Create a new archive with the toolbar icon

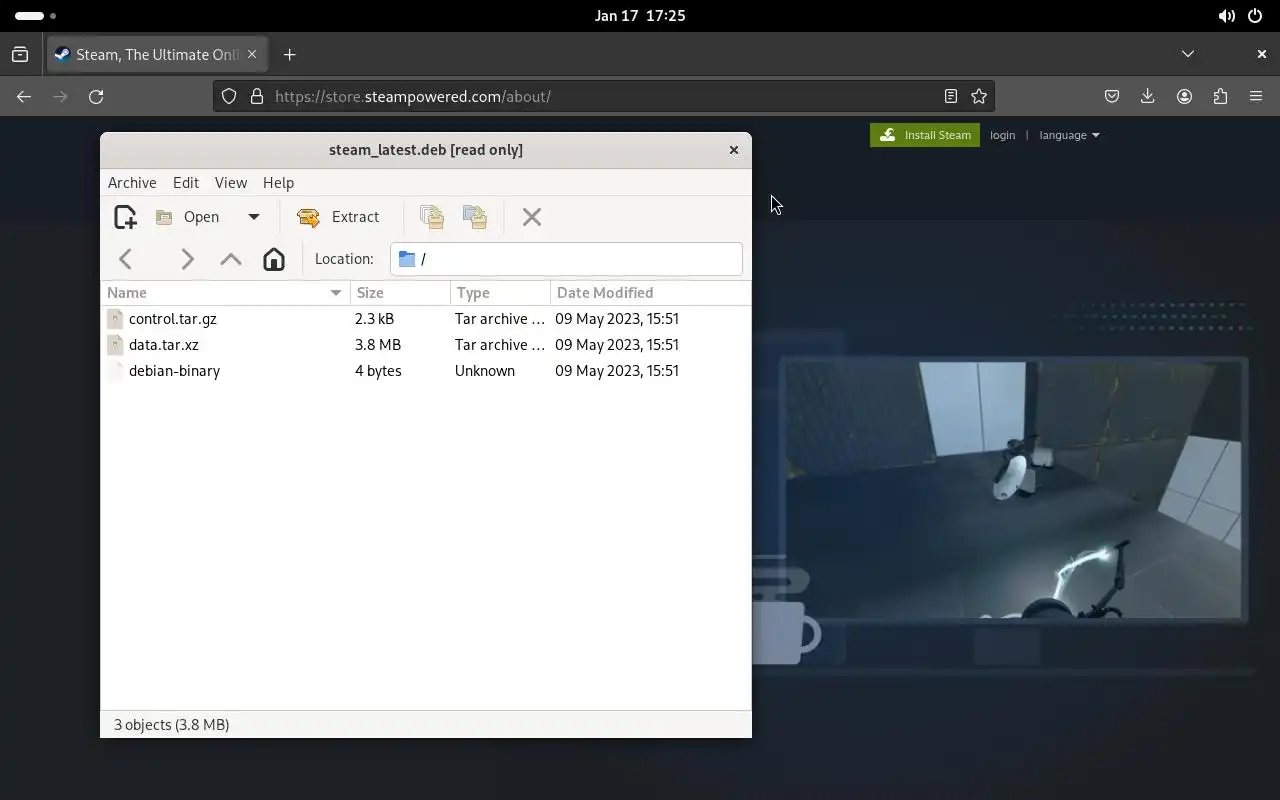125,217
